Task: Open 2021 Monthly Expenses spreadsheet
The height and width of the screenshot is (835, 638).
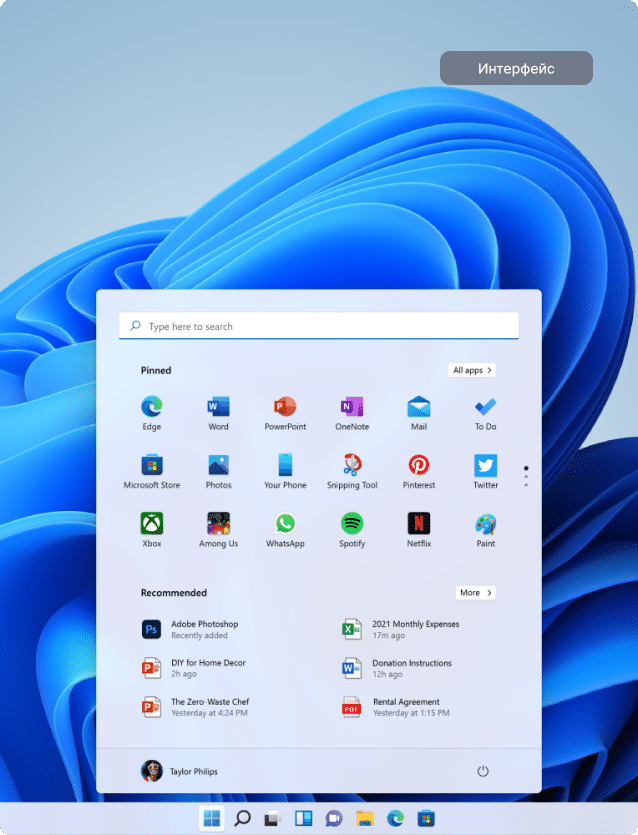Action: coord(401,629)
